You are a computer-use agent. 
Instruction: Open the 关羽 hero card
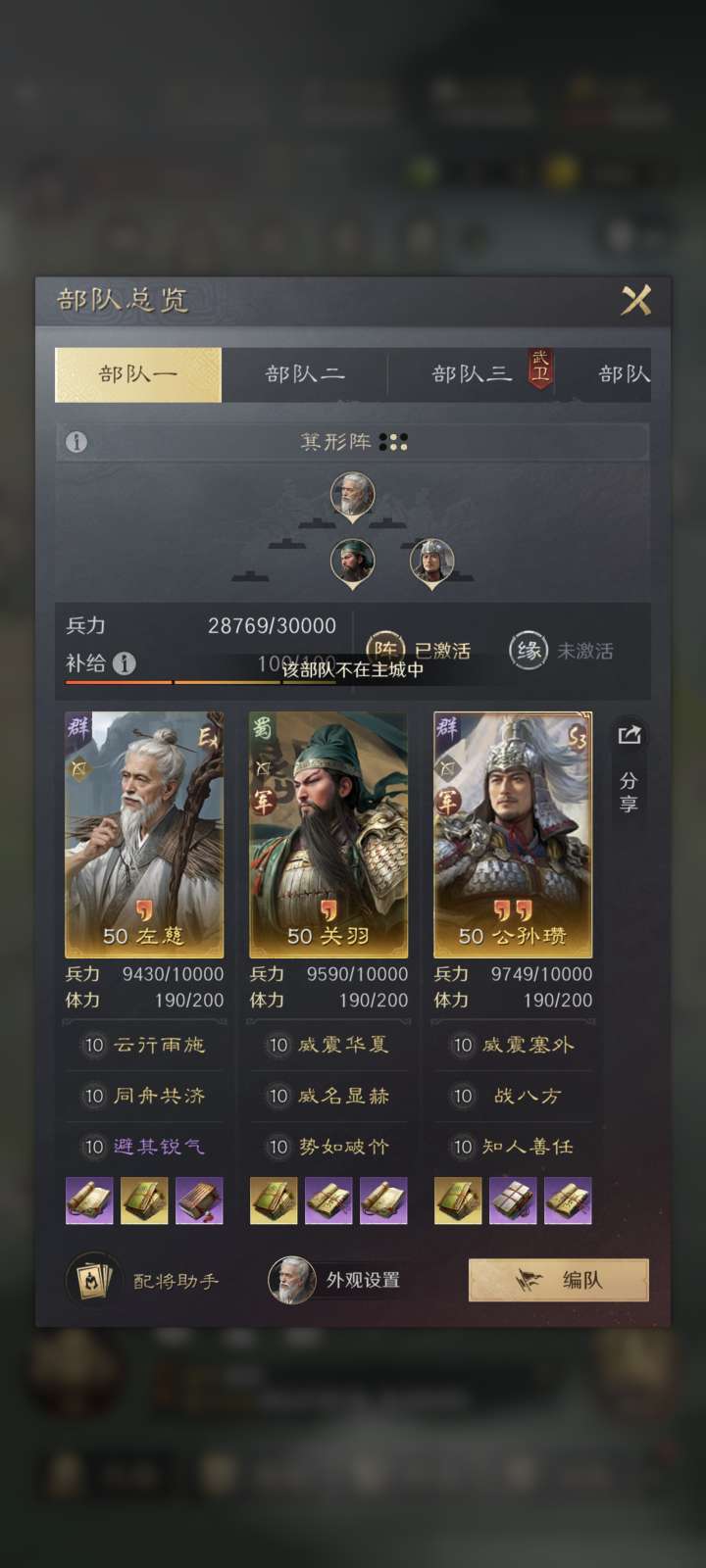(328, 835)
